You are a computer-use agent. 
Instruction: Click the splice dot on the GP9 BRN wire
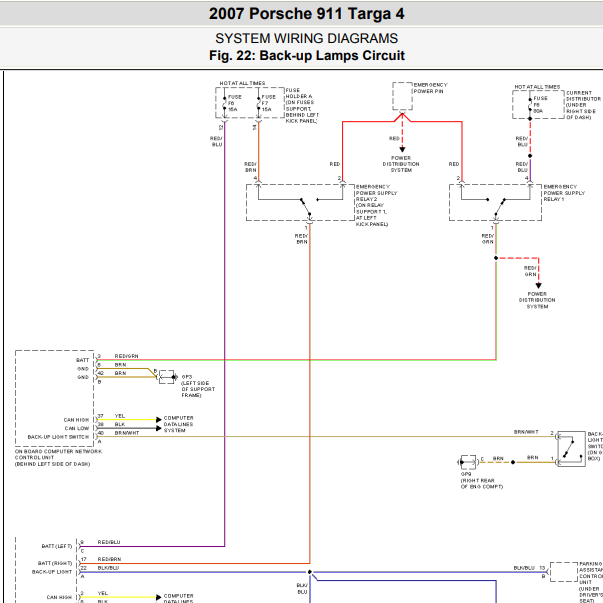coord(513,462)
